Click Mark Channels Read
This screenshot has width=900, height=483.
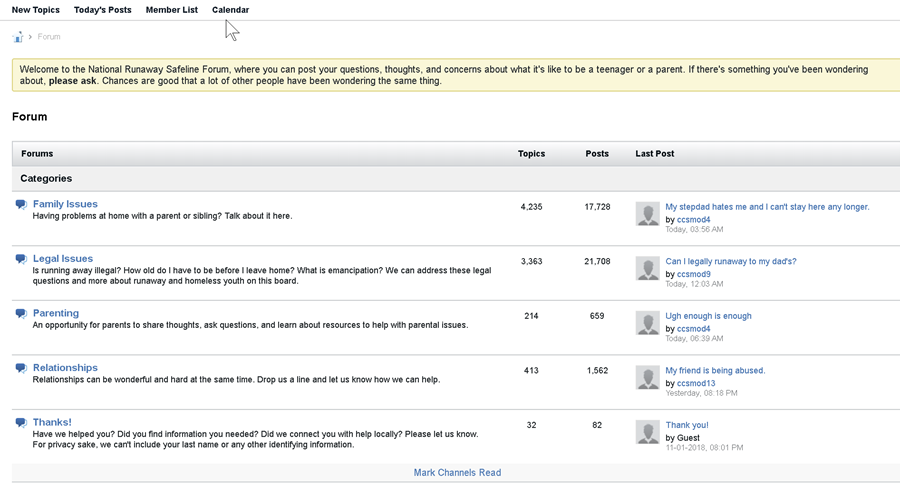pos(457,473)
